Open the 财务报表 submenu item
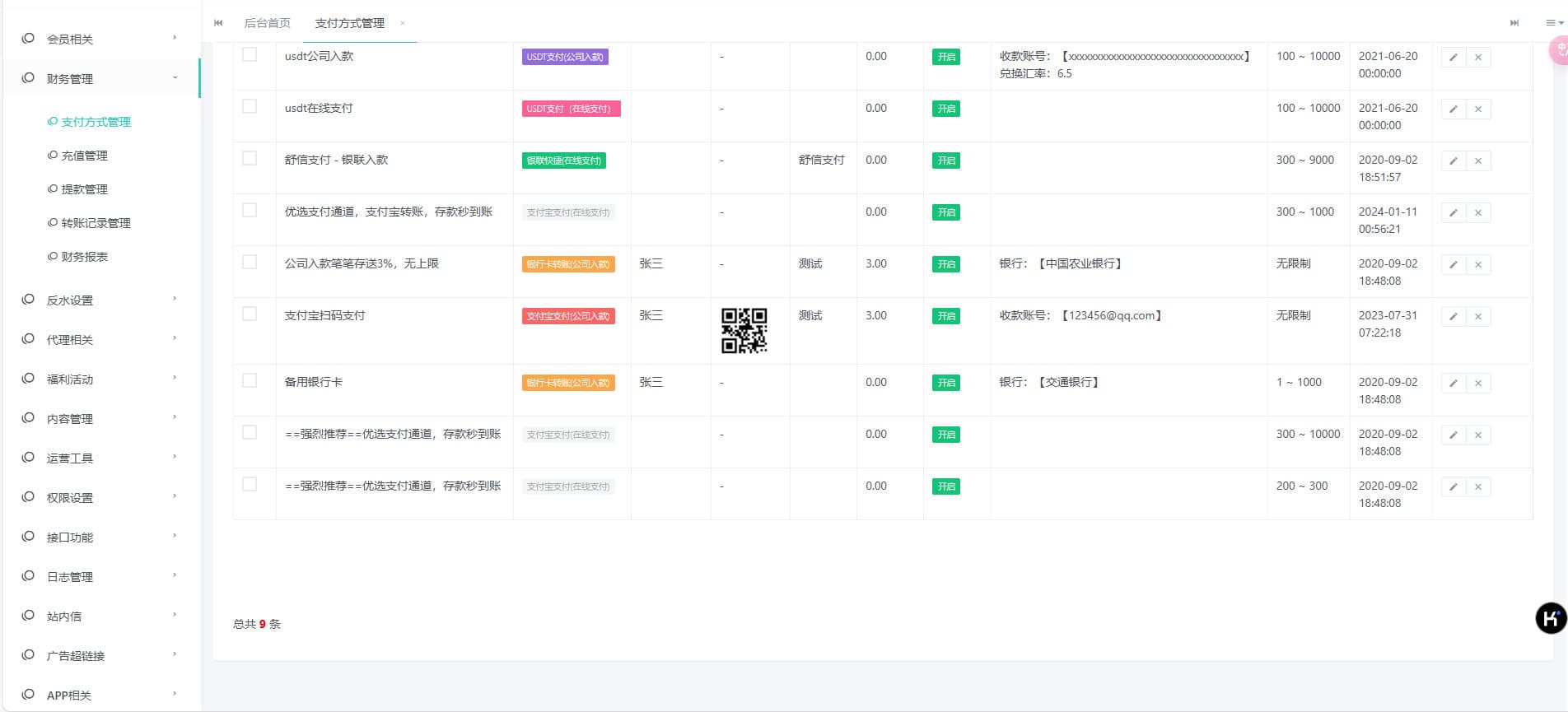This screenshot has height=712, width=1568. coord(84,257)
